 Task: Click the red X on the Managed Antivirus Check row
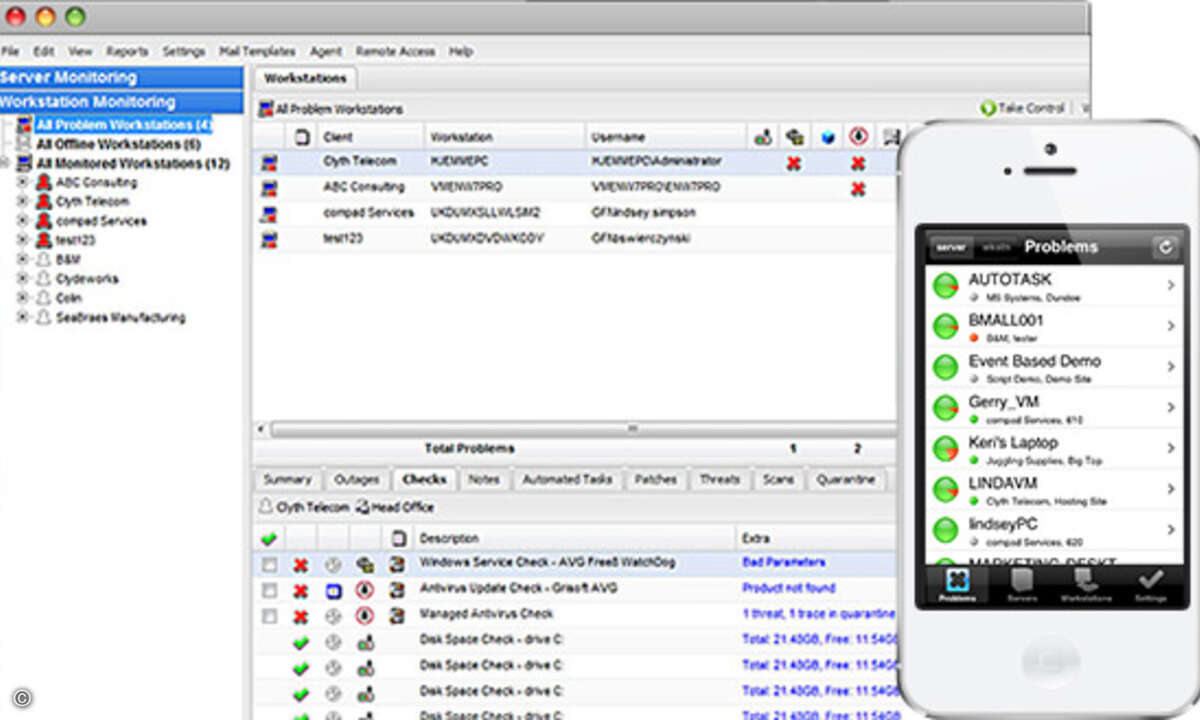click(300, 616)
